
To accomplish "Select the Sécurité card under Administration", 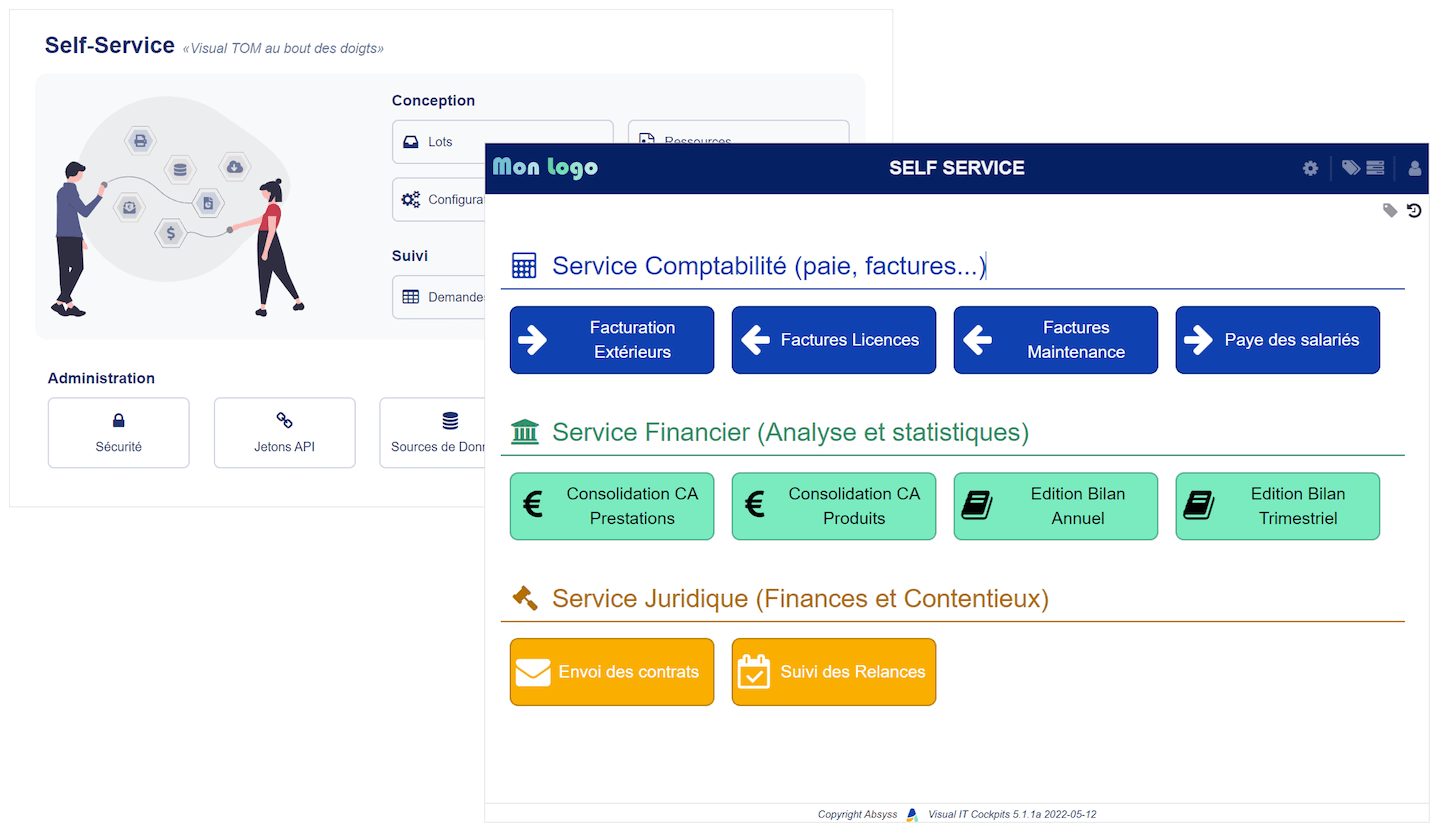I will (118, 432).
